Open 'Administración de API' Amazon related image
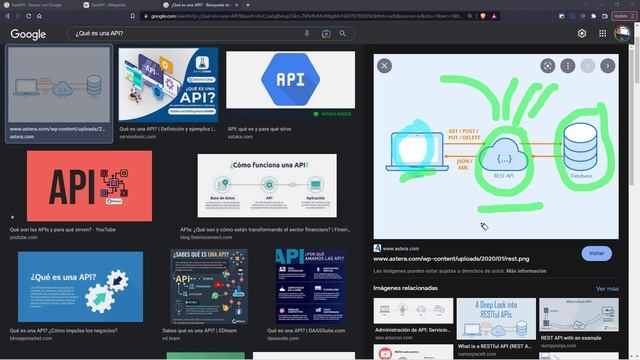Viewport: 640px width, 360px height. tap(413, 311)
